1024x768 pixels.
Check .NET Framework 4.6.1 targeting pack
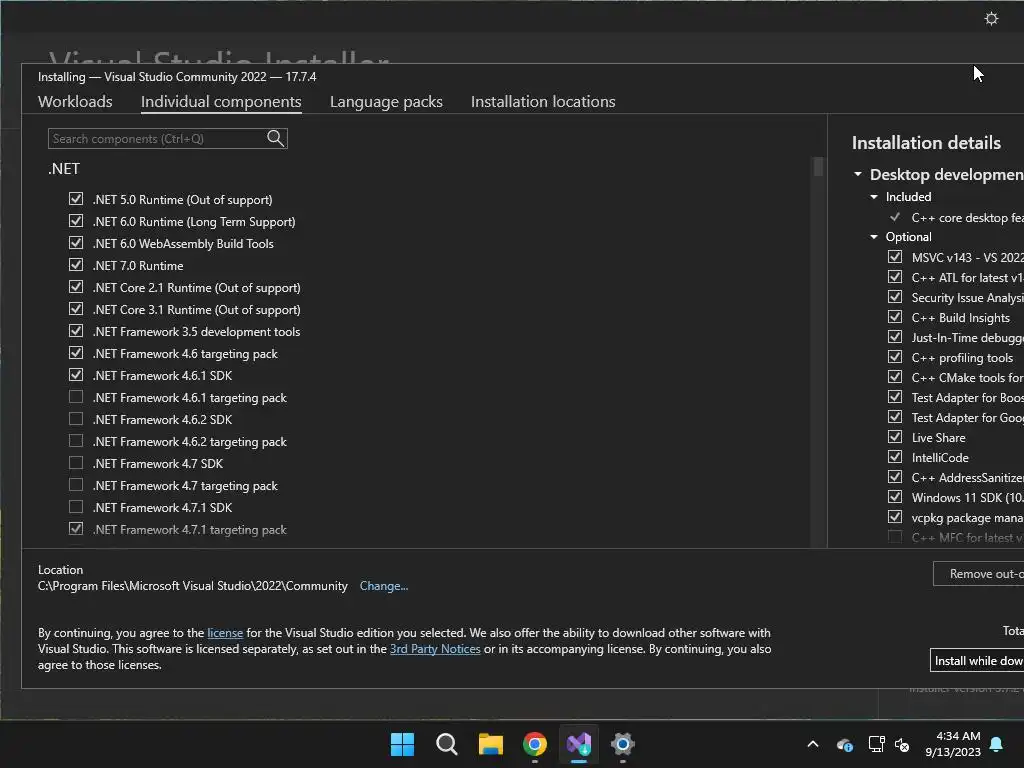click(x=76, y=396)
